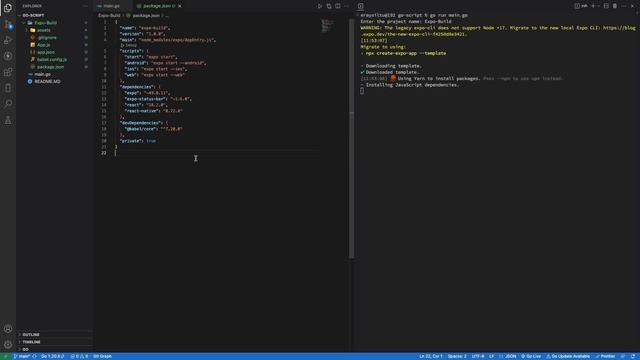The height and width of the screenshot is (360, 640).
Task: Open the lightning bolt activity bar icon
Action: point(8,56)
